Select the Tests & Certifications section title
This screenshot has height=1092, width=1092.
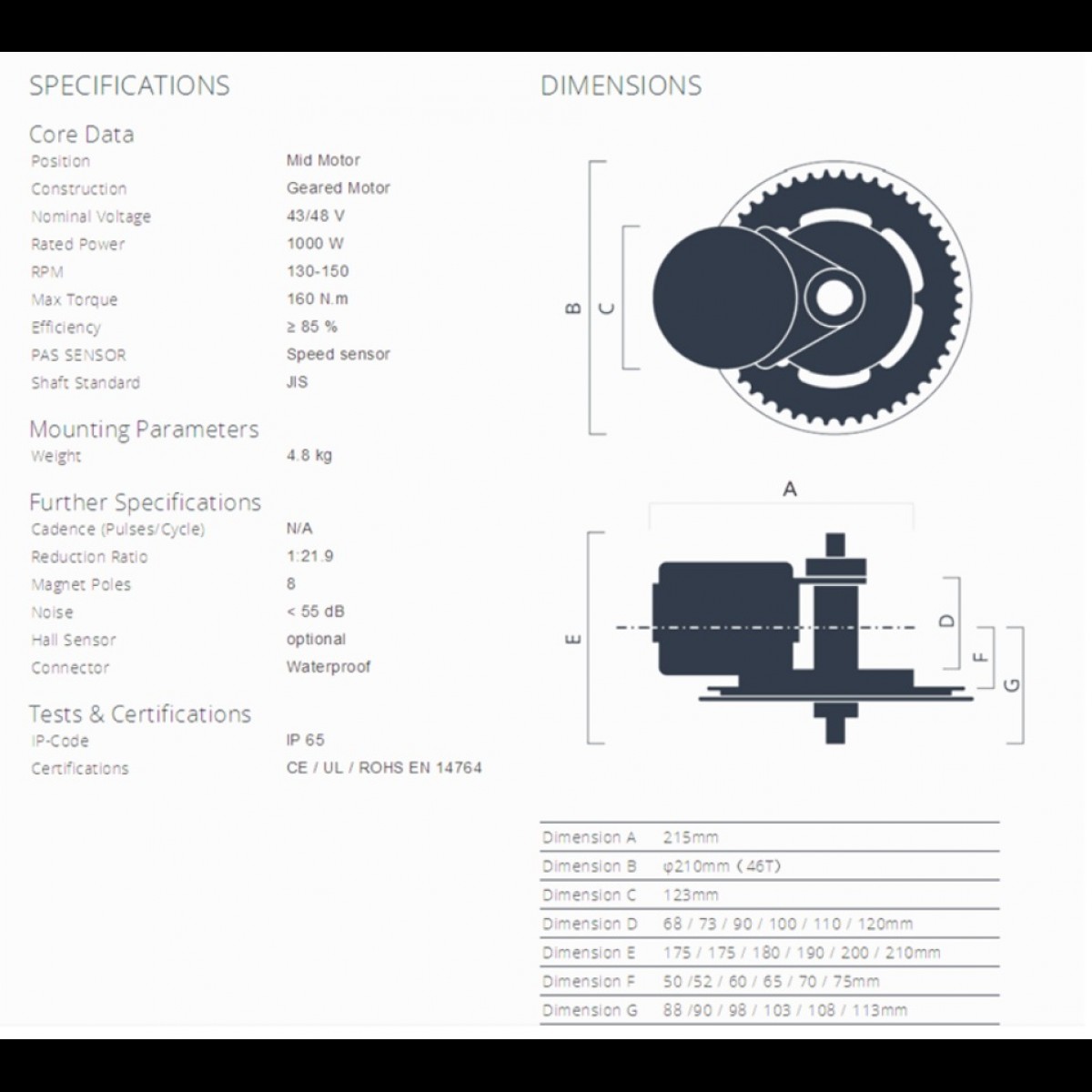click(139, 714)
